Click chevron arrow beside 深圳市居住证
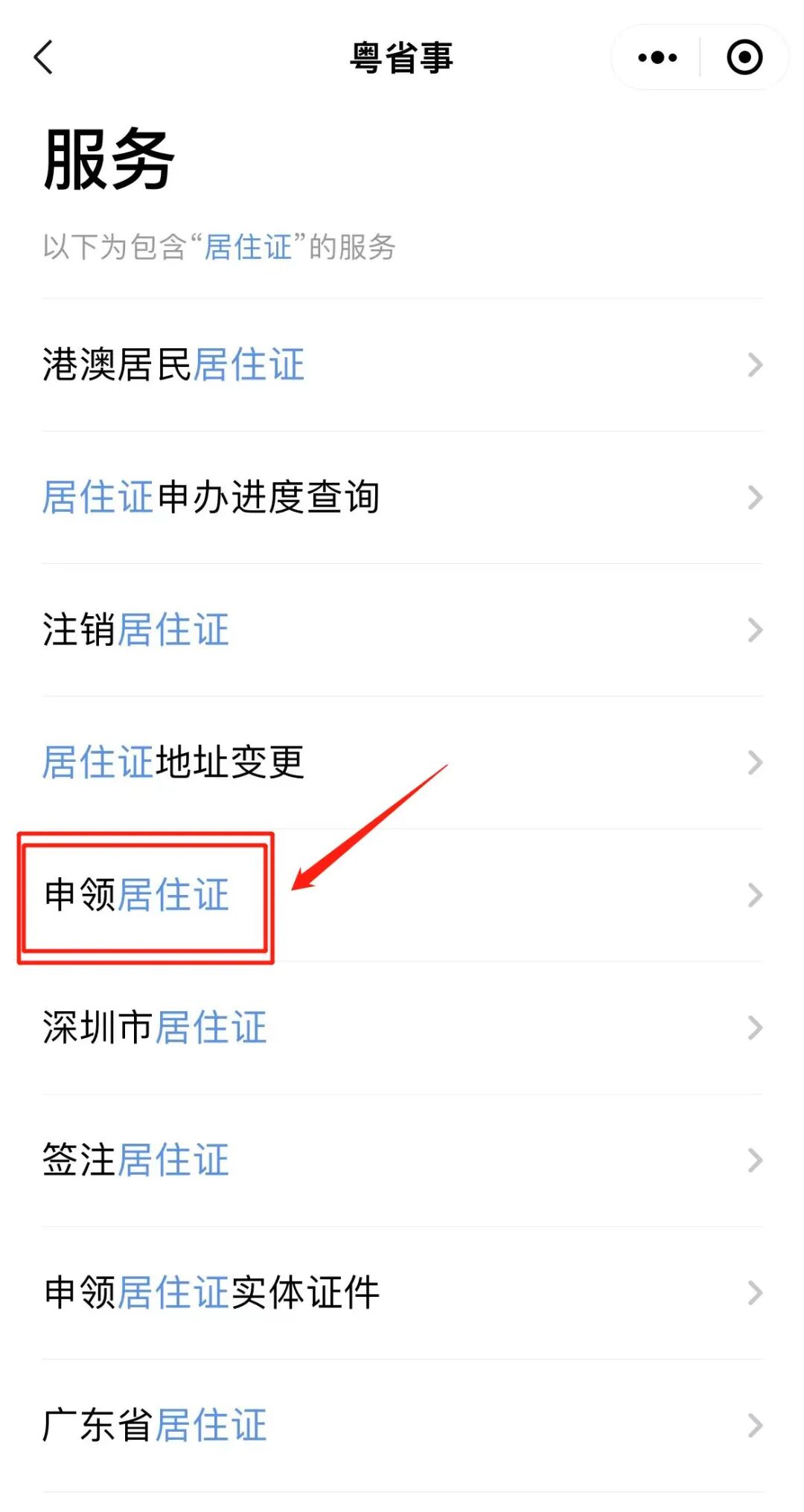Viewport: 804px width, 1512px height. point(755,1027)
